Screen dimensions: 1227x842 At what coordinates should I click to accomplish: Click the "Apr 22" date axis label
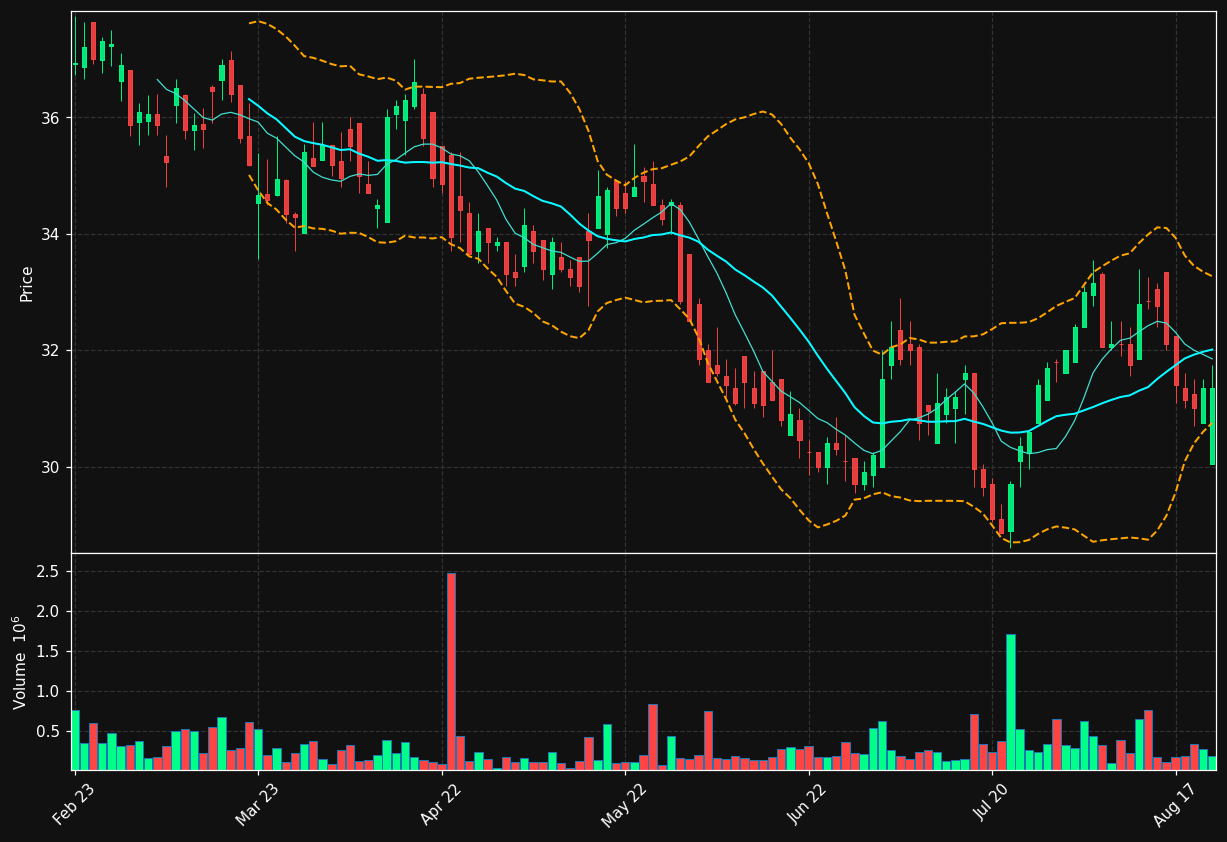(x=442, y=802)
